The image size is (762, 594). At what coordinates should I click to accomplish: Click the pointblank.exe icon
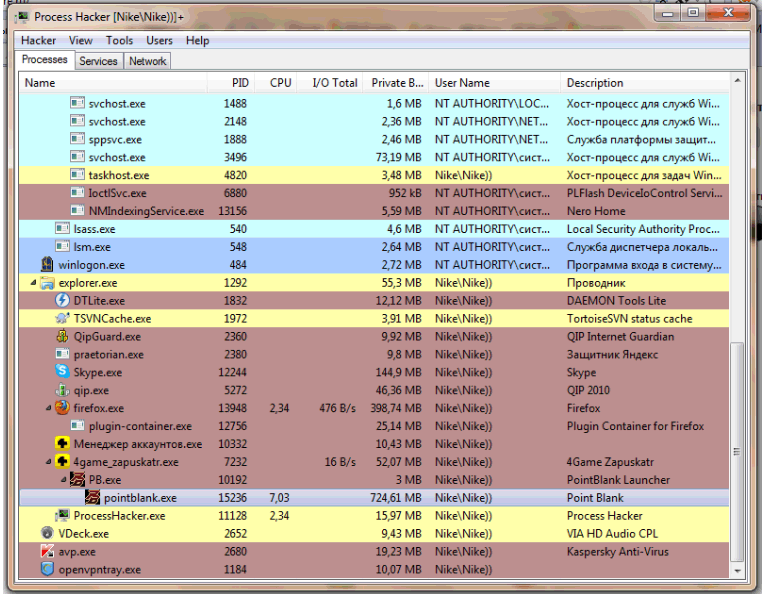(92, 497)
